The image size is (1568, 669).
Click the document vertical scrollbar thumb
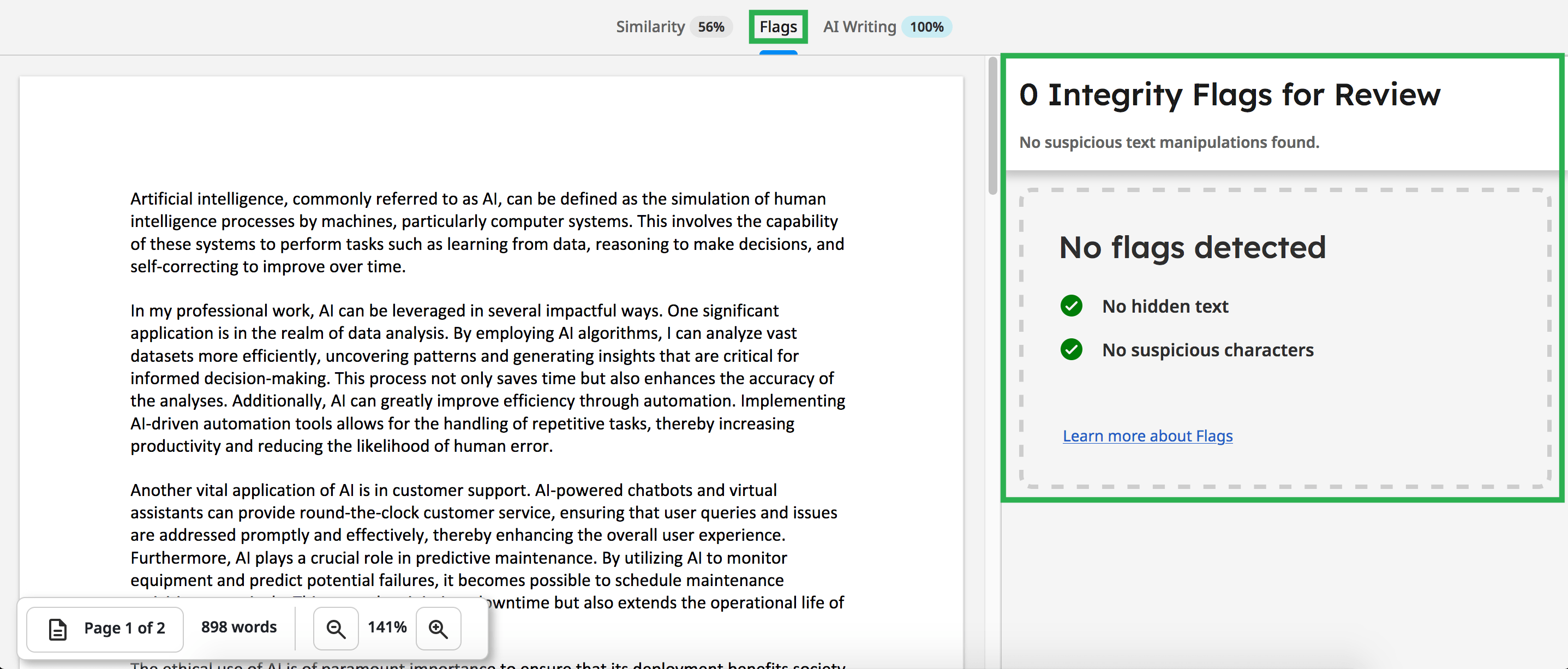(992, 125)
